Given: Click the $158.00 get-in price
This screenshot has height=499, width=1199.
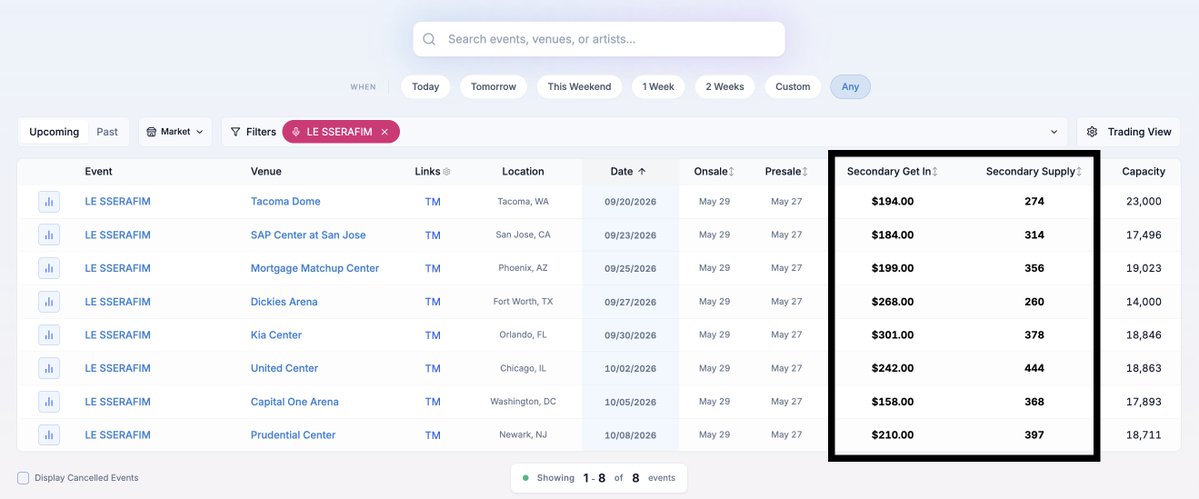Looking at the screenshot, I should click(x=892, y=402).
